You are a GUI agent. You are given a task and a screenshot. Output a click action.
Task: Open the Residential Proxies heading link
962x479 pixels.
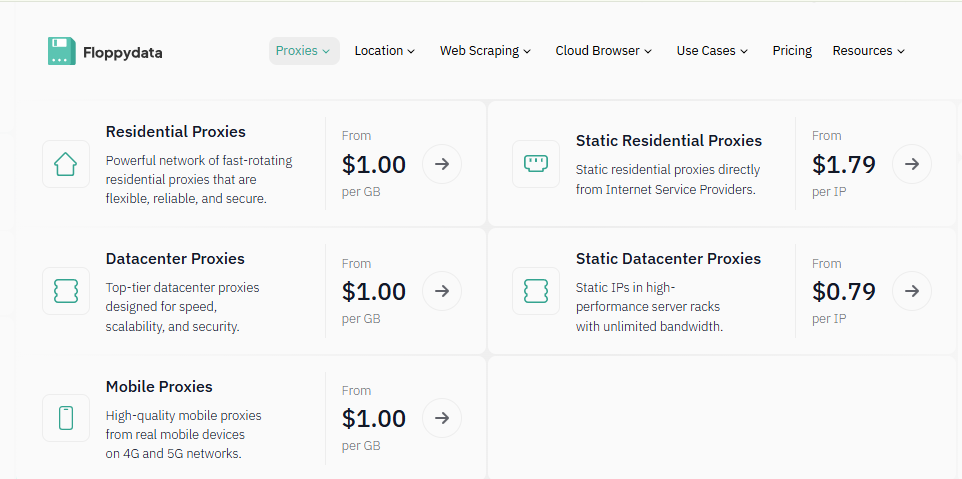(175, 132)
